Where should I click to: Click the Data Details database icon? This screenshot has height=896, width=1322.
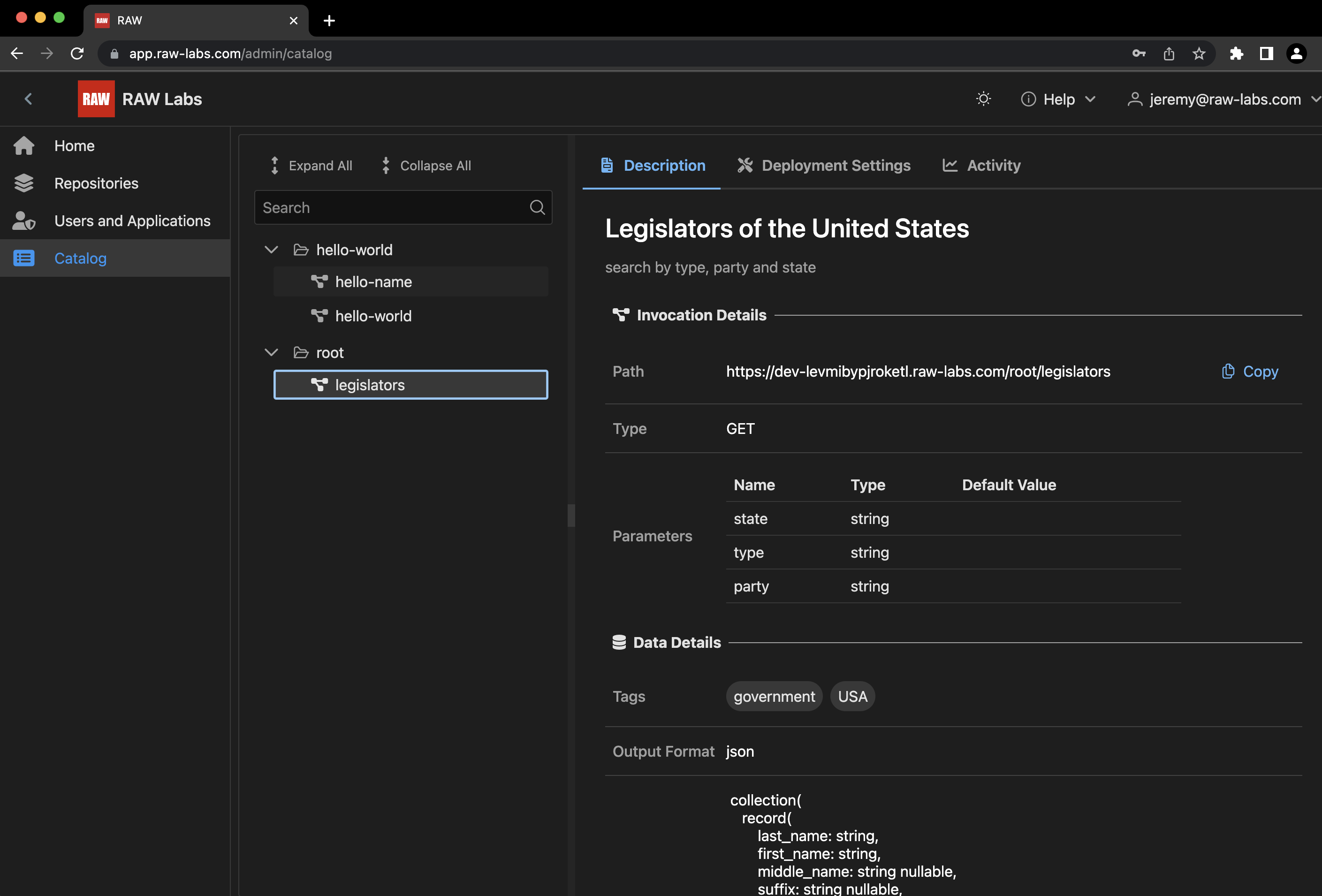coord(619,642)
